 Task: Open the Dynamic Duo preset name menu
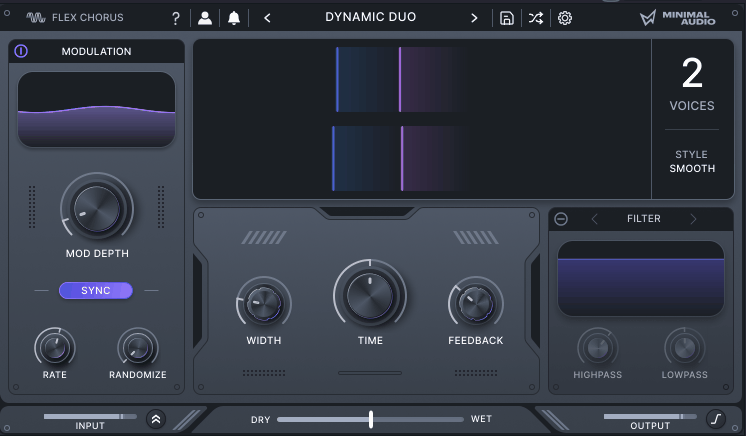tap(371, 17)
